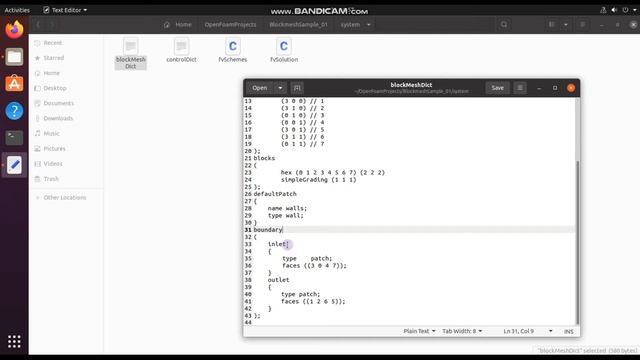Image resolution: width=640 pixels, height=360 pixels.
Task: Open system folder dropdown in path bar
Action: tap(369, 24)
